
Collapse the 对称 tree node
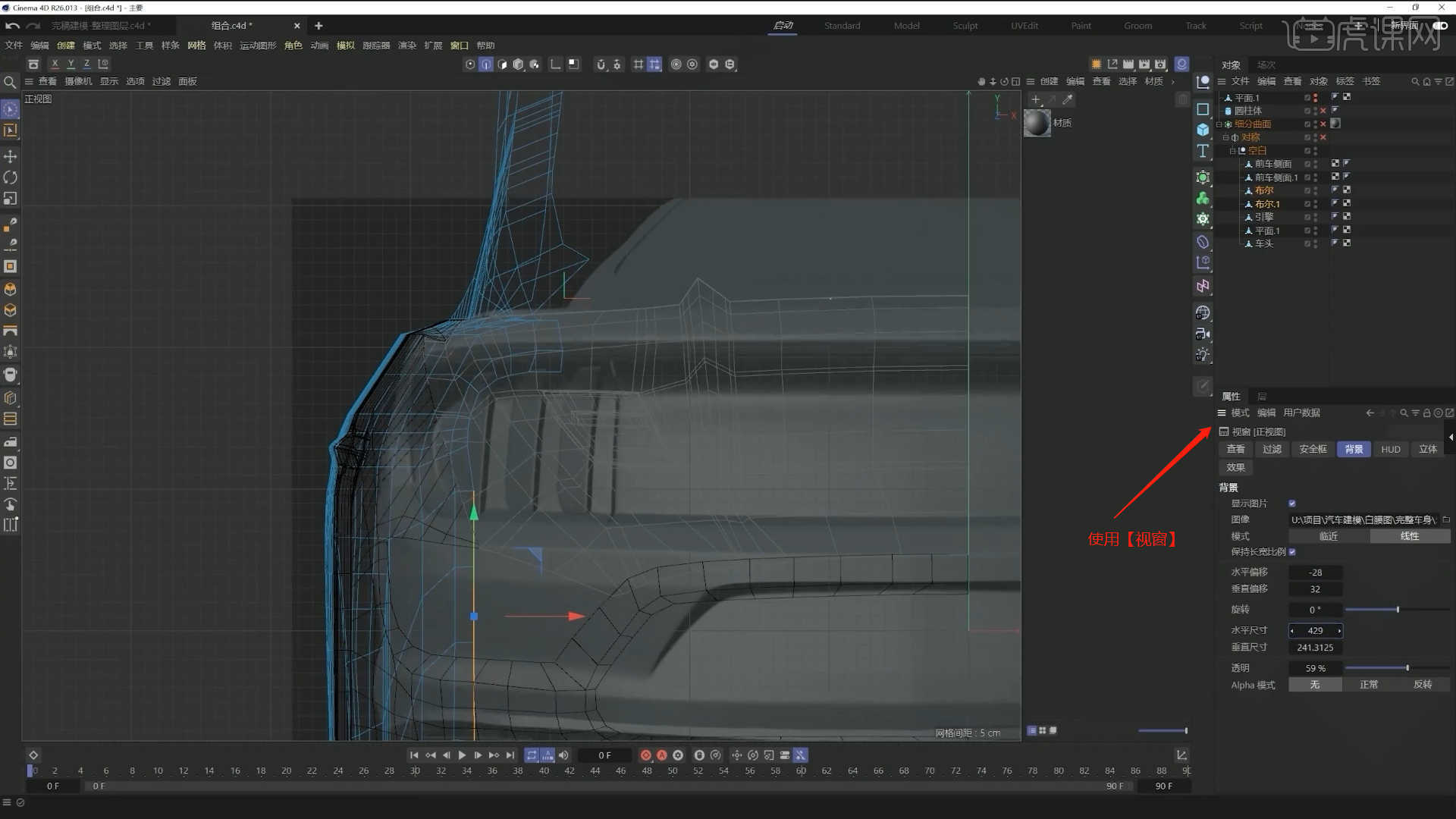[1225, 137]
